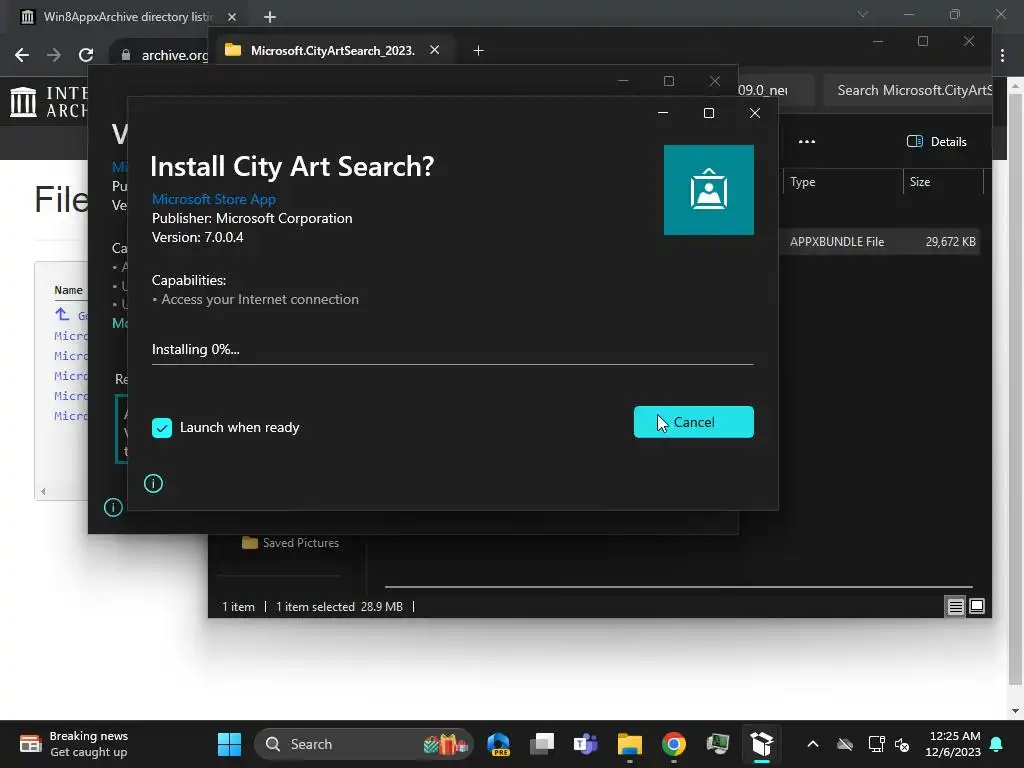Screen dimensions: 1024x768
Task: Open the Chrome three-dot menu
Action: [x=1002, y=56]
